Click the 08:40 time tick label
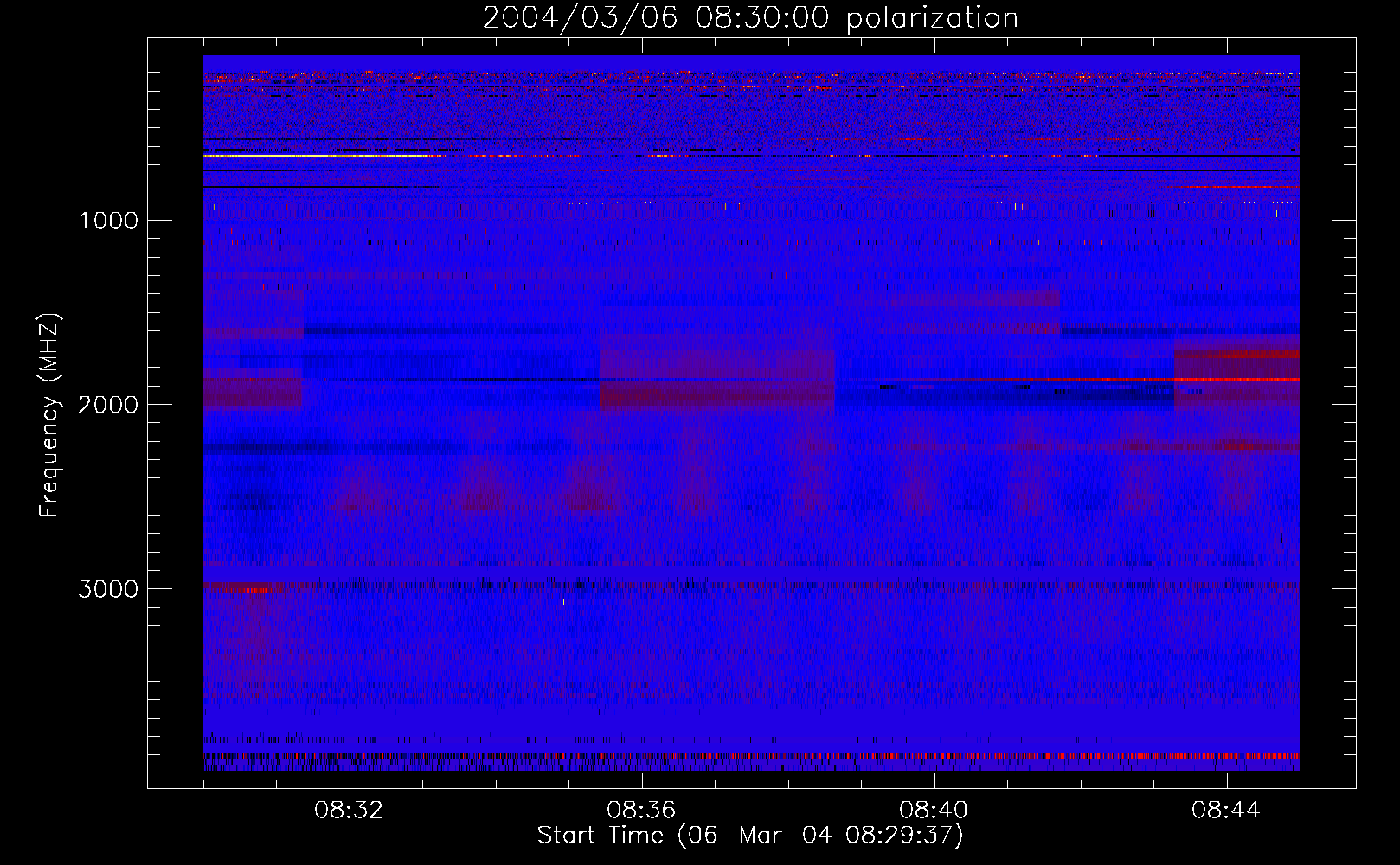 pos(934,811)
